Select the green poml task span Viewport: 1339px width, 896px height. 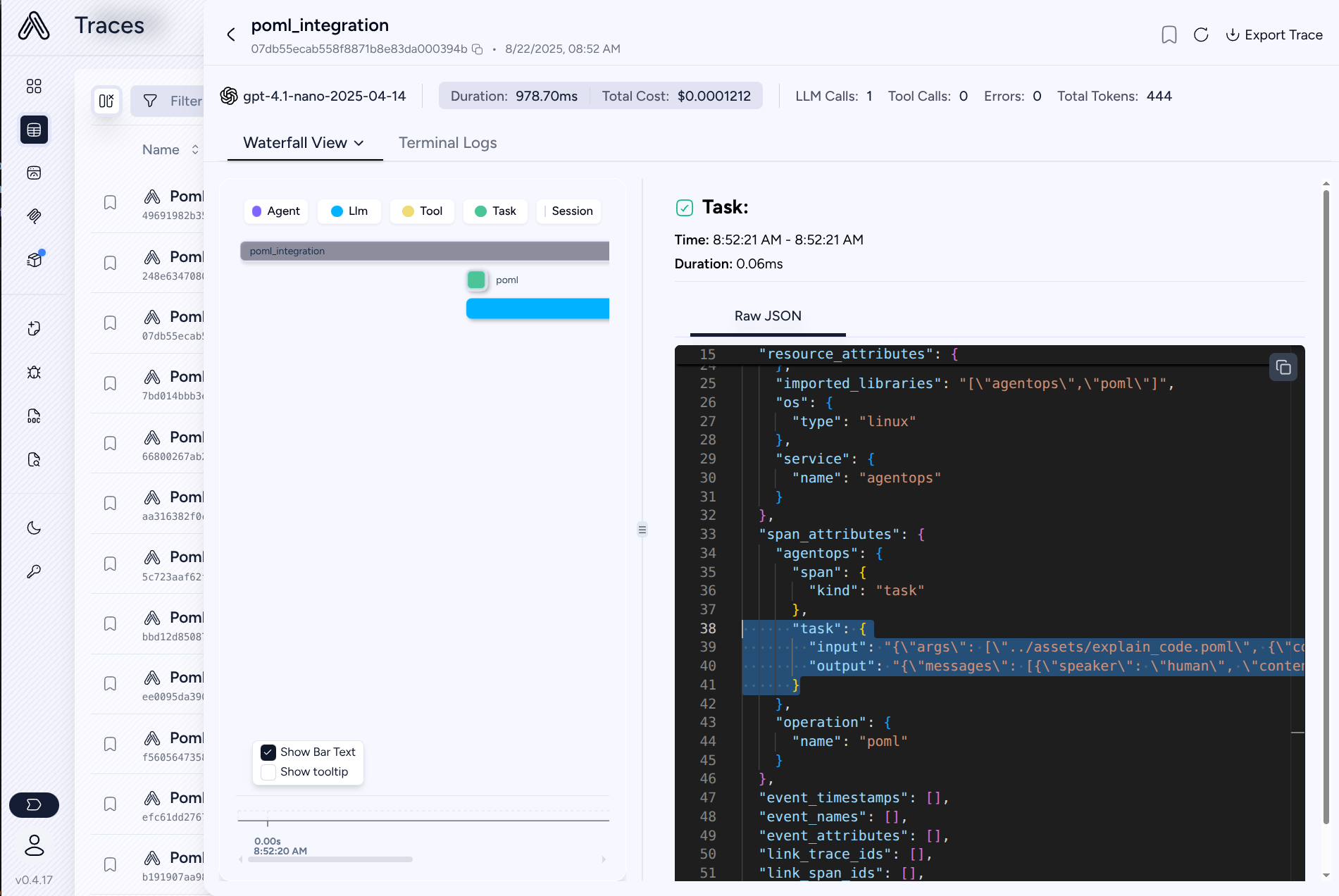click(x=477, y=280)
